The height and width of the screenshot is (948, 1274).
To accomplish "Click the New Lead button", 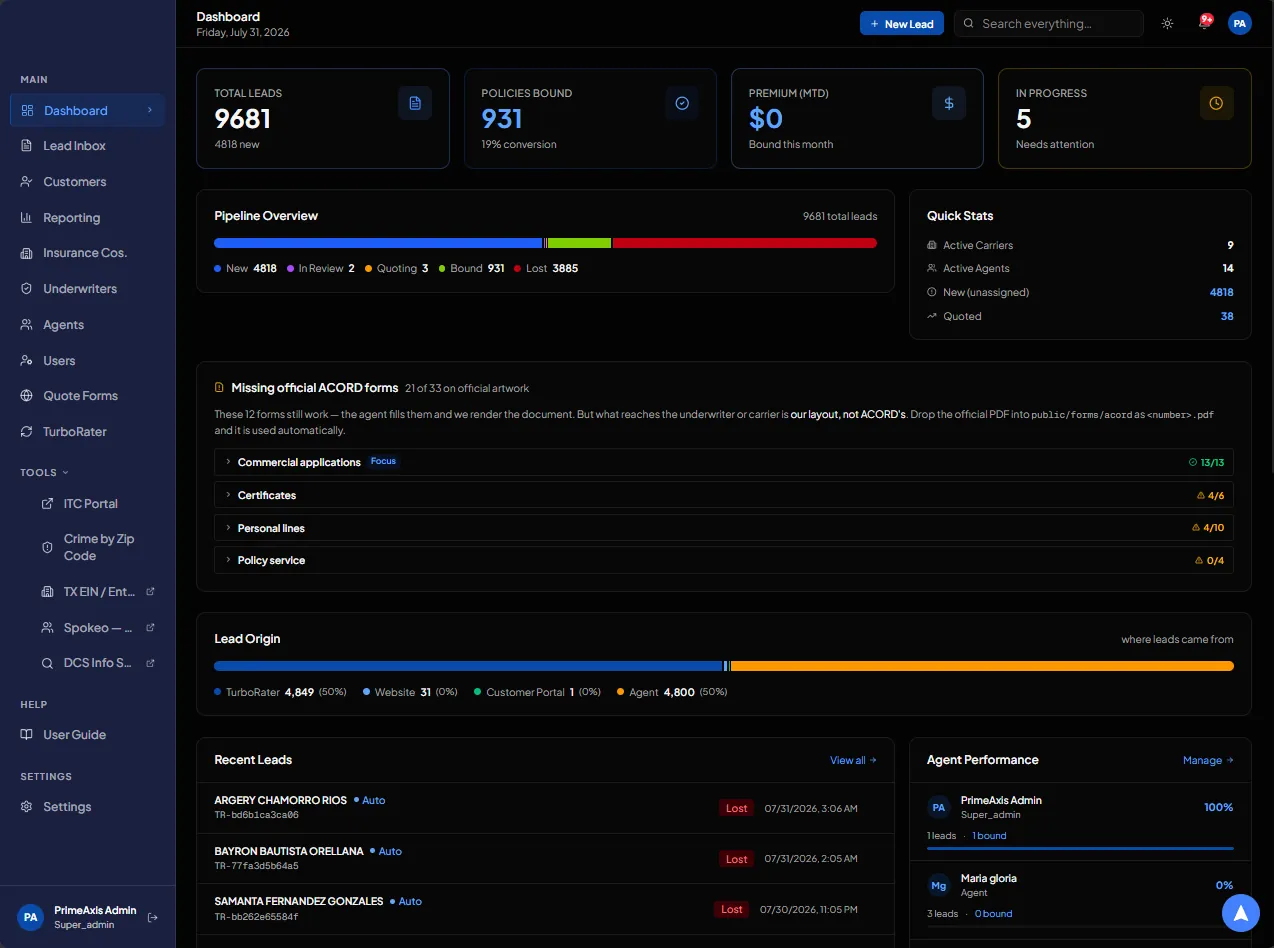I will pyautogui.click(x=901, y=23).
